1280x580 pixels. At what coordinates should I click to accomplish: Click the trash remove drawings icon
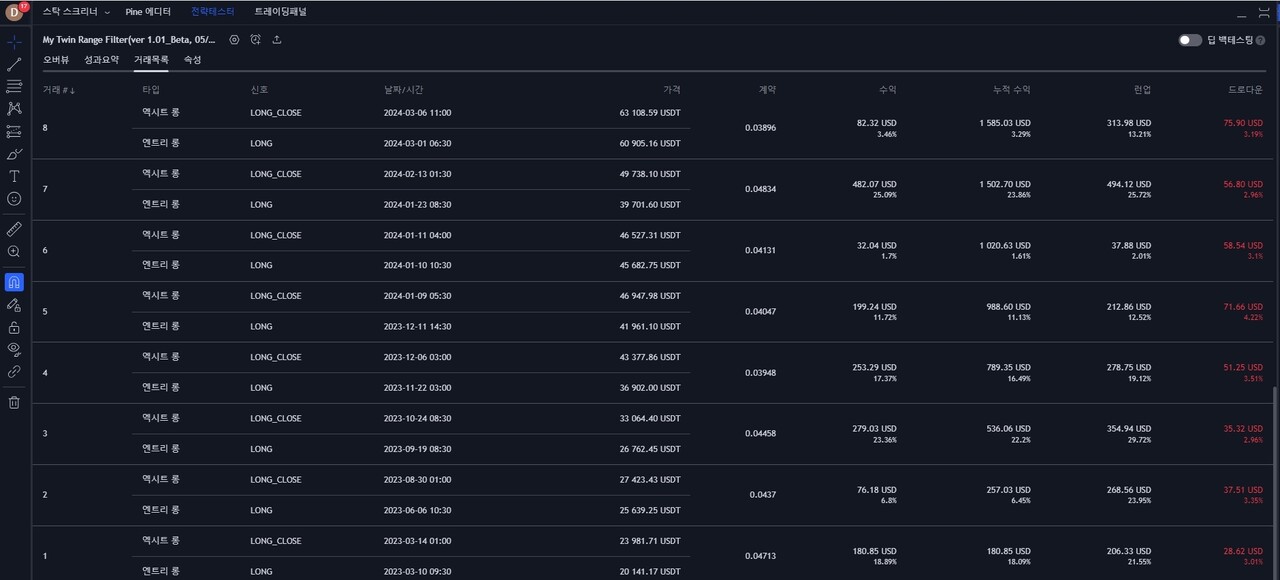(x=14, y=402)
